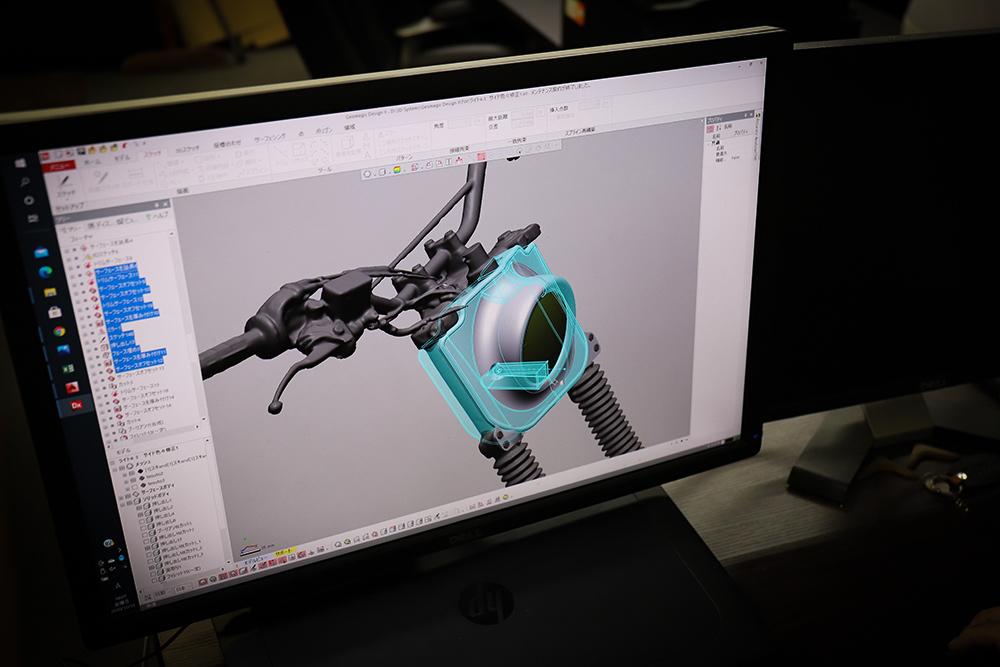1000x667 pixels.
Task: Open the Windows Start menu
Action: click(x=19, y=163)
